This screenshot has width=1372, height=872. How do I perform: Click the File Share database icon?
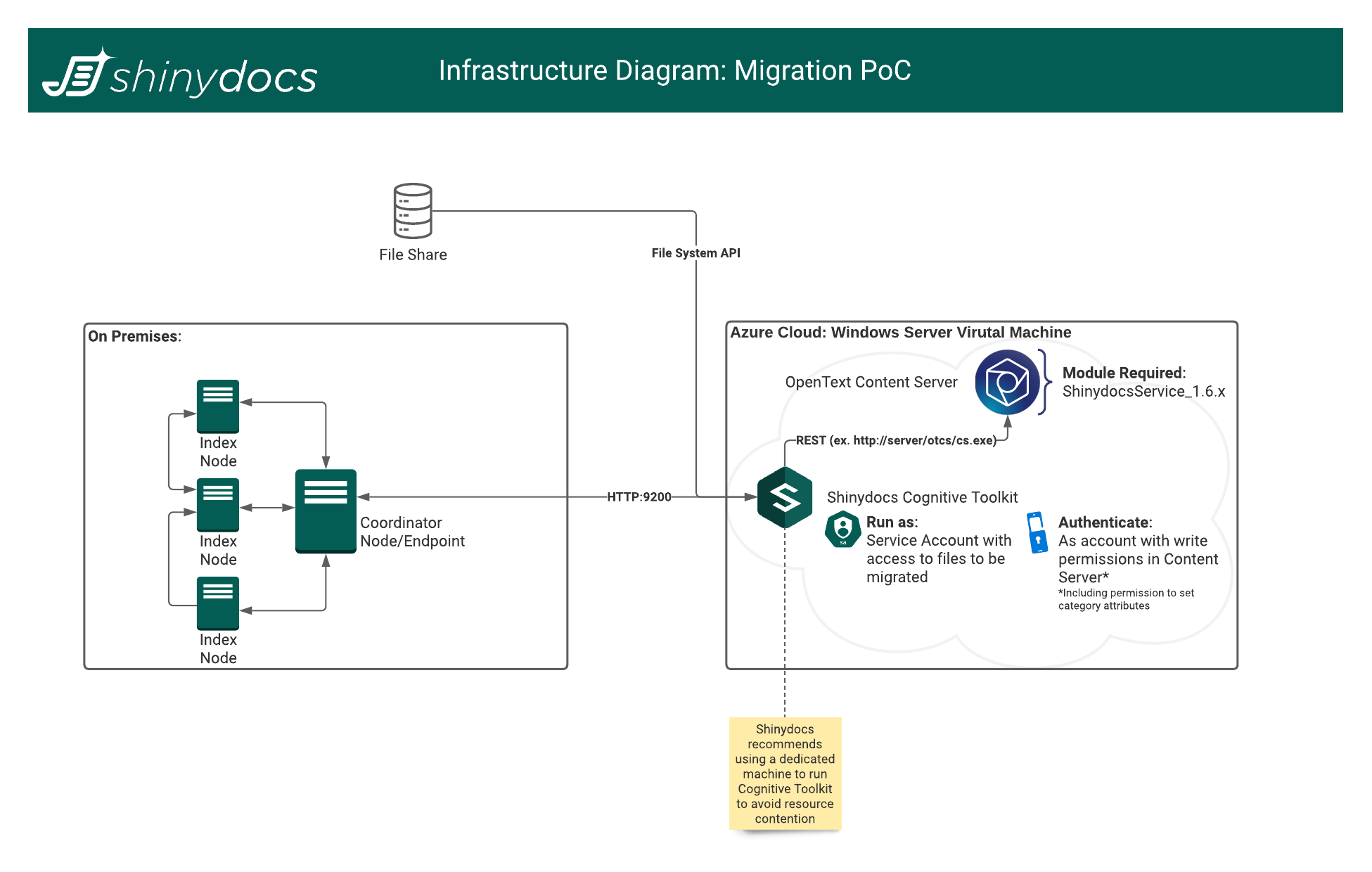click(x=413, y=211)
